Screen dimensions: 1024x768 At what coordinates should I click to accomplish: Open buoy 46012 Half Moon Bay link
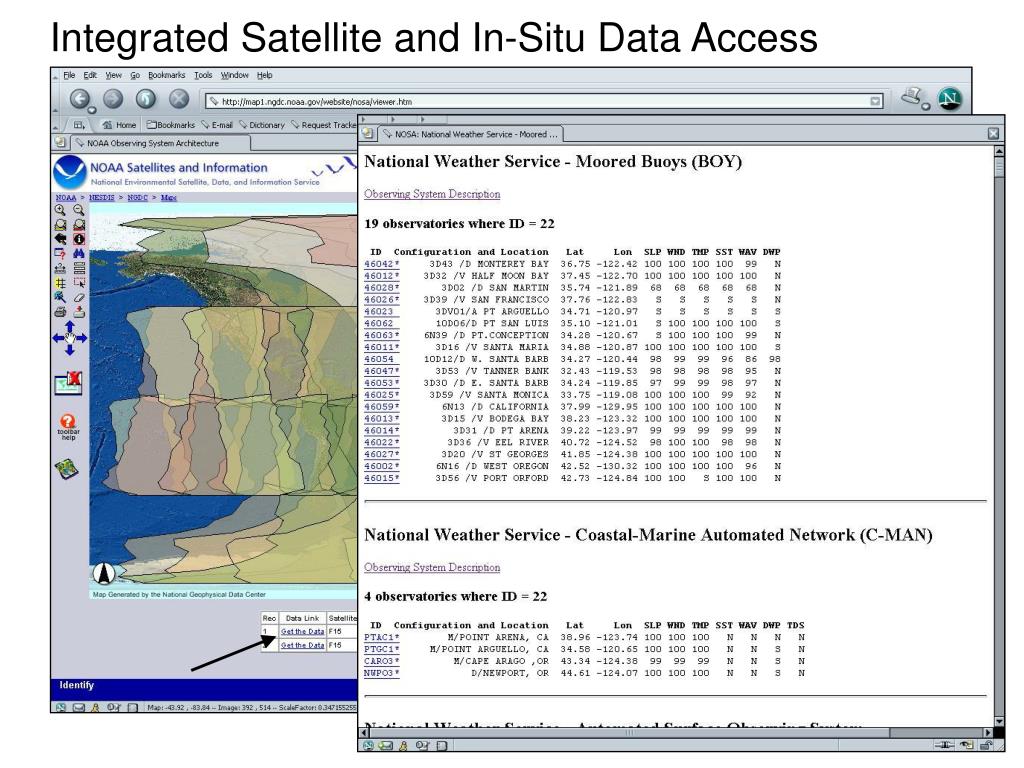[381, 276]
